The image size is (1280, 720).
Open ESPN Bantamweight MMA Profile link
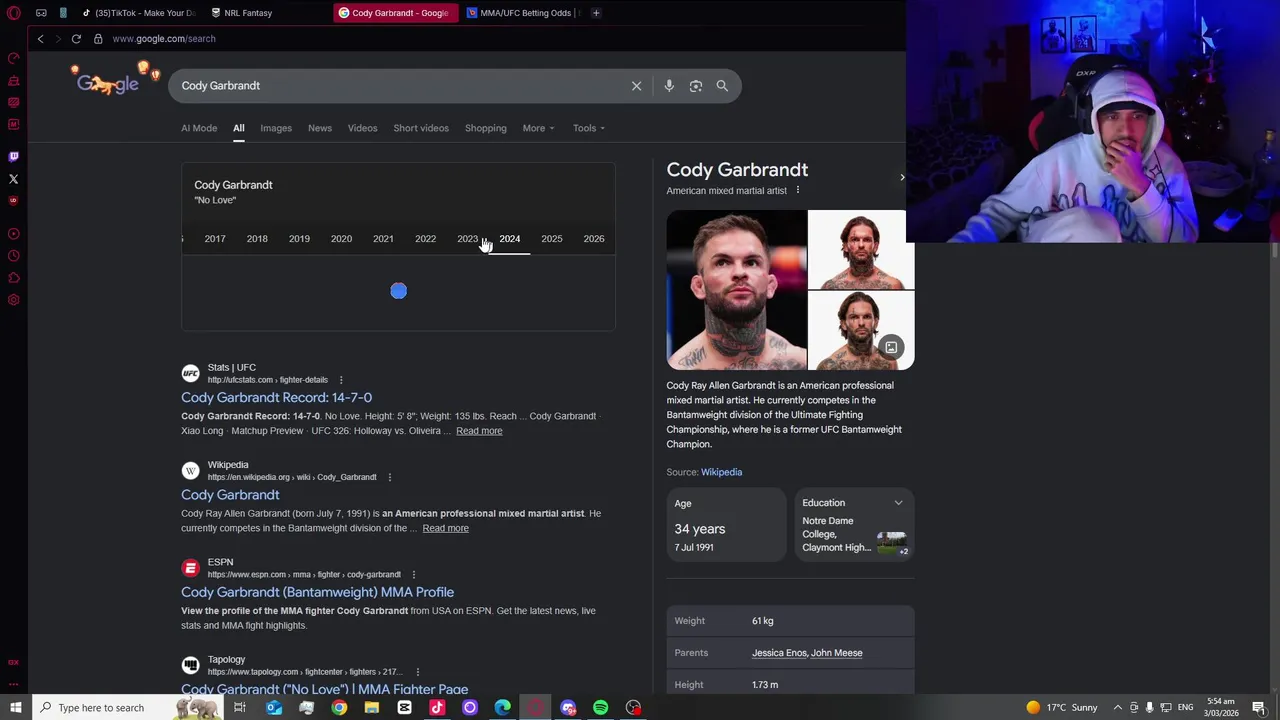[x=317, y=592]
